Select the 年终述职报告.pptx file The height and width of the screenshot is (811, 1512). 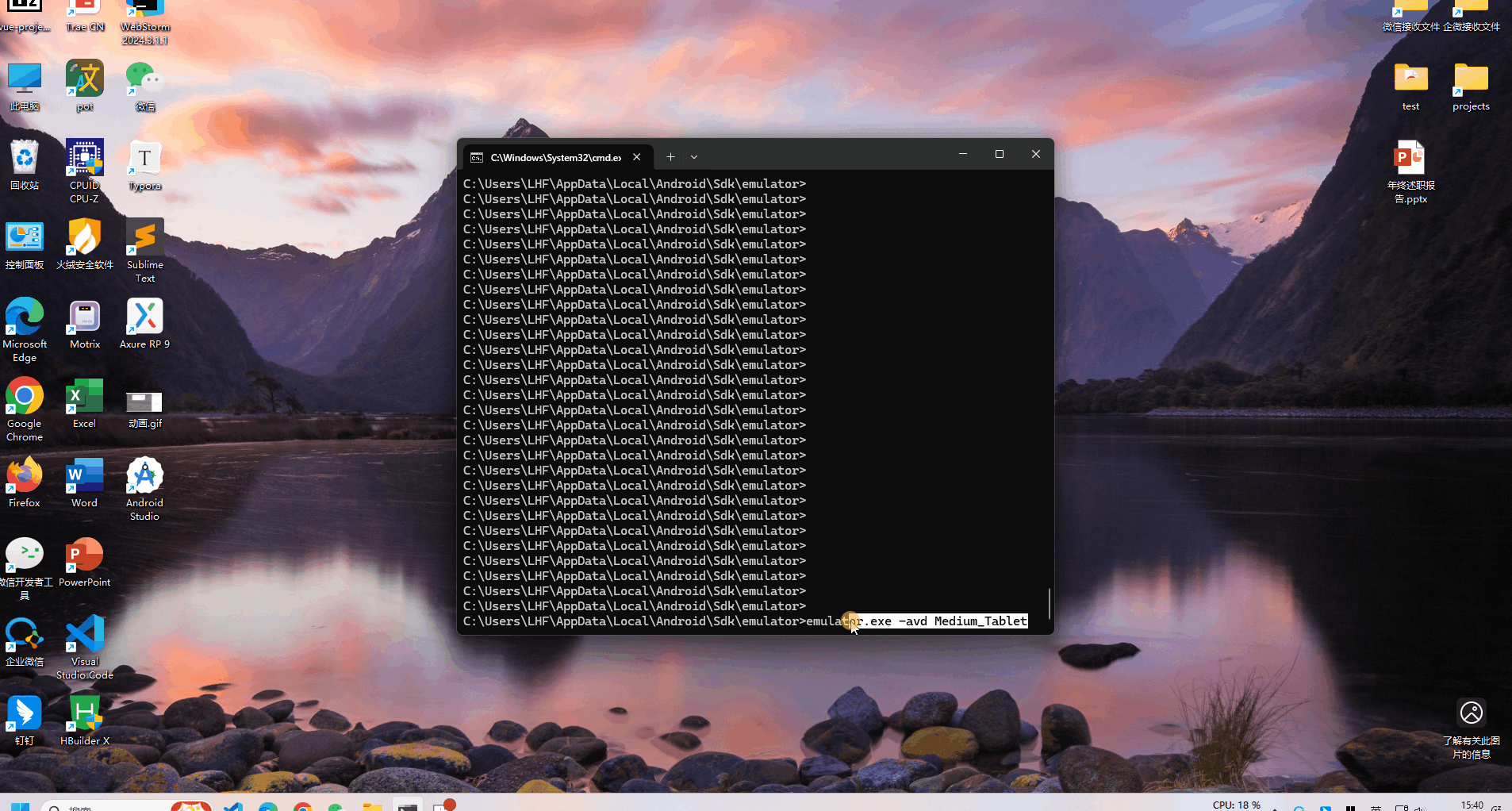[x=1410, y=160]
